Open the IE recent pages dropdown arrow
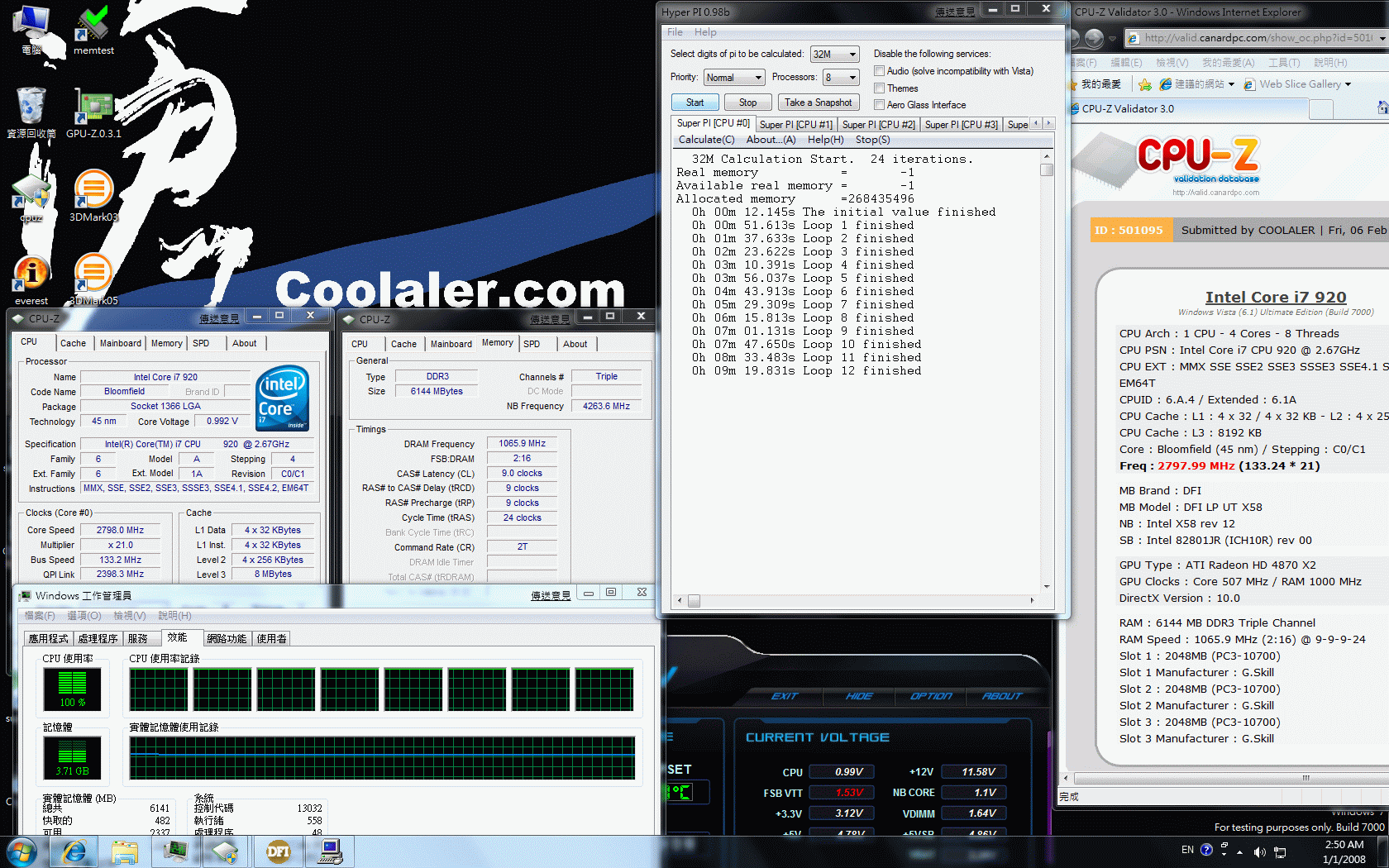 pyautogui.click(x=1112, y=38)
